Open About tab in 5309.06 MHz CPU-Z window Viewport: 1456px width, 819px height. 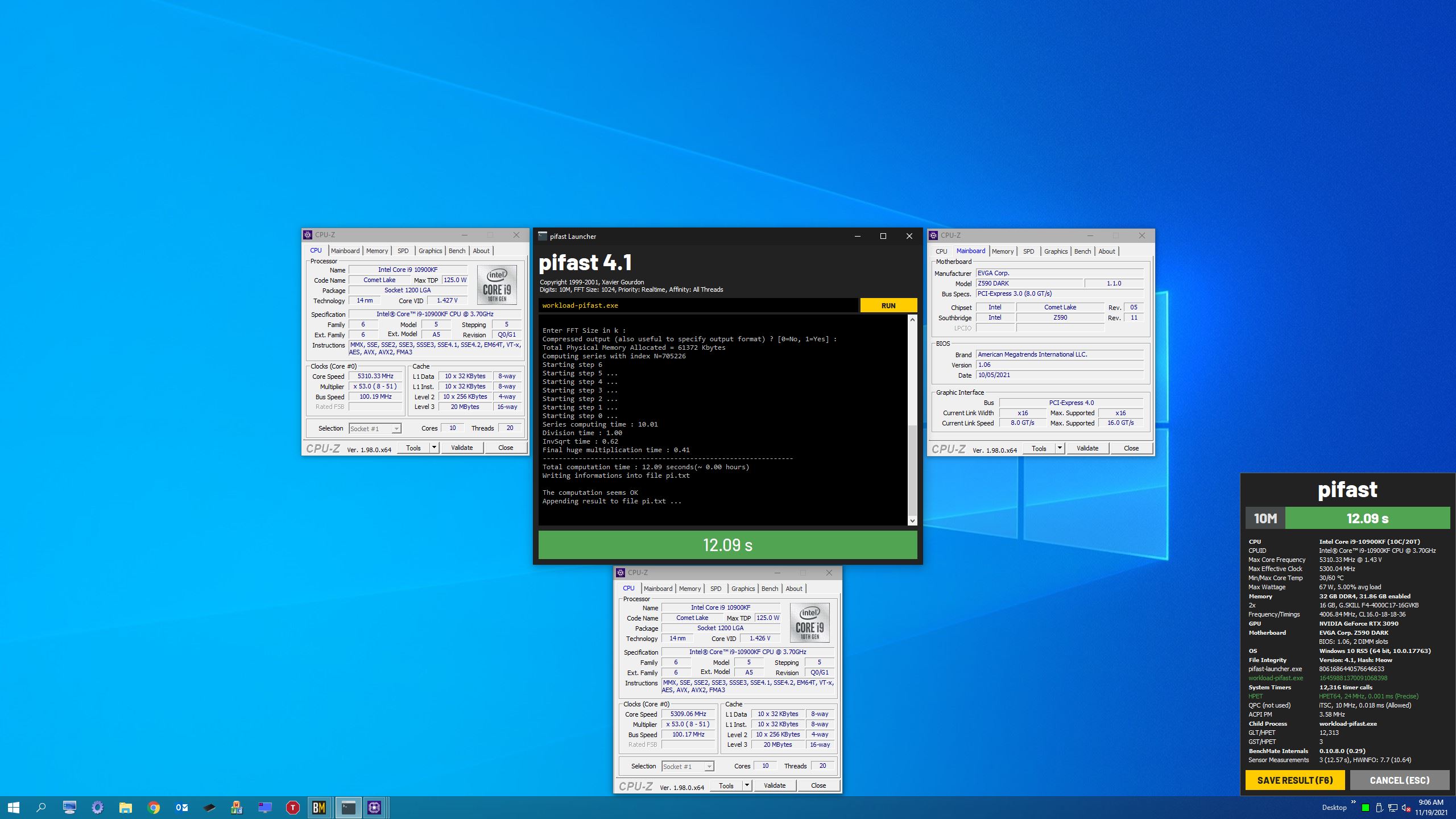pyautogui.click(x=794, y=589)
